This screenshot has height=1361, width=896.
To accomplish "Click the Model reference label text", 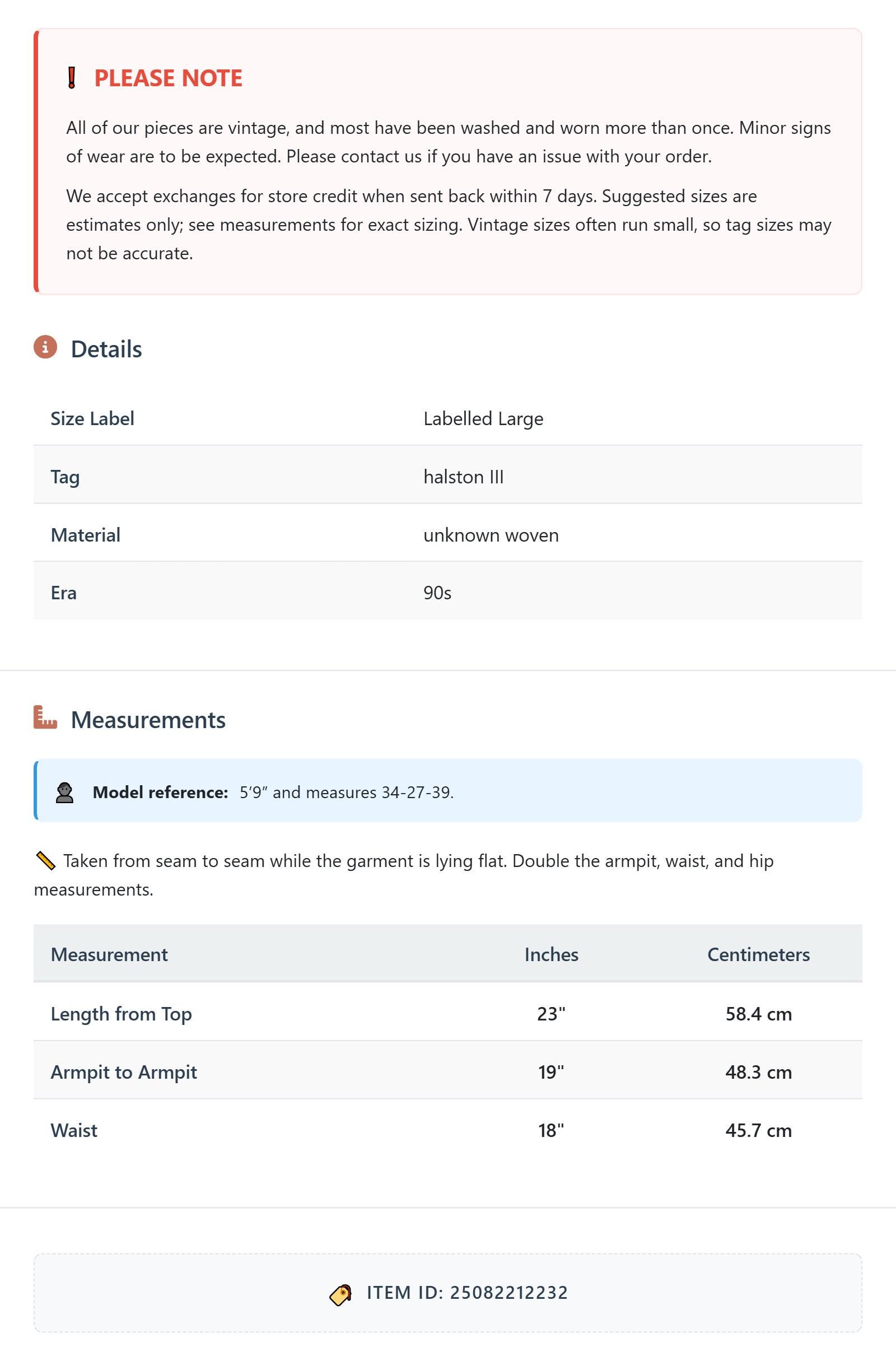I will pos(161,793).
